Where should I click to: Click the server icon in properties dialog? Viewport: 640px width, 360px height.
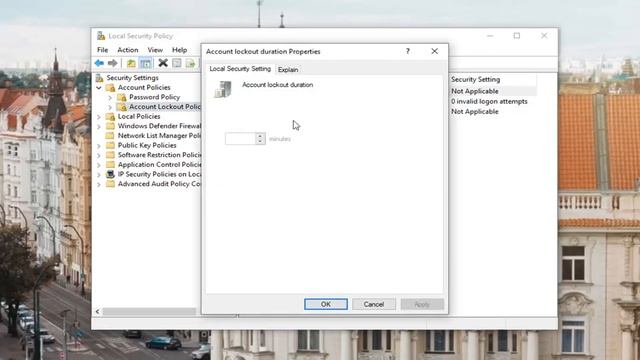pos(223,89)
